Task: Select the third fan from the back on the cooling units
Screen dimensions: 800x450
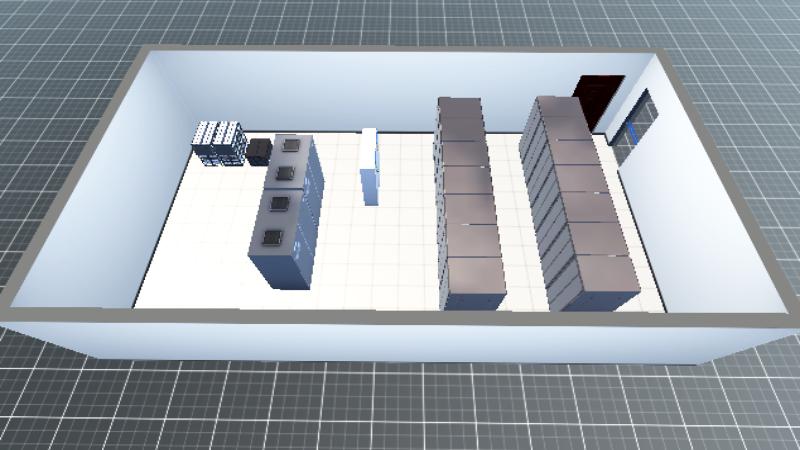Action: pyautogui.click(x=279, y=203)
